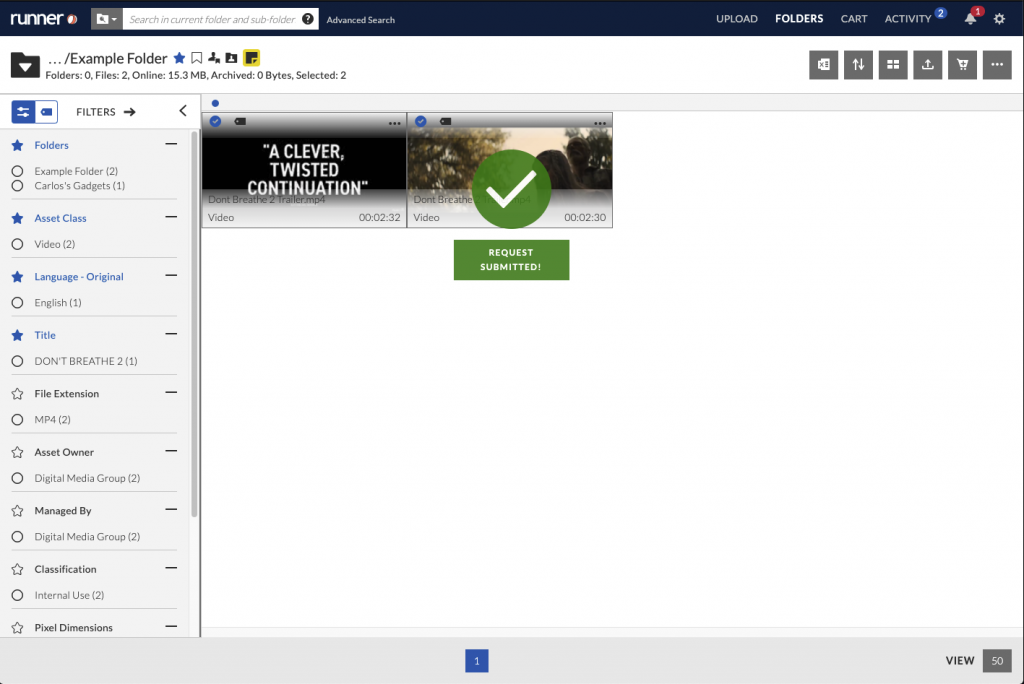Open the more actions toolbar menu
The image size is (1024, 684).
[x=997, y=65]
